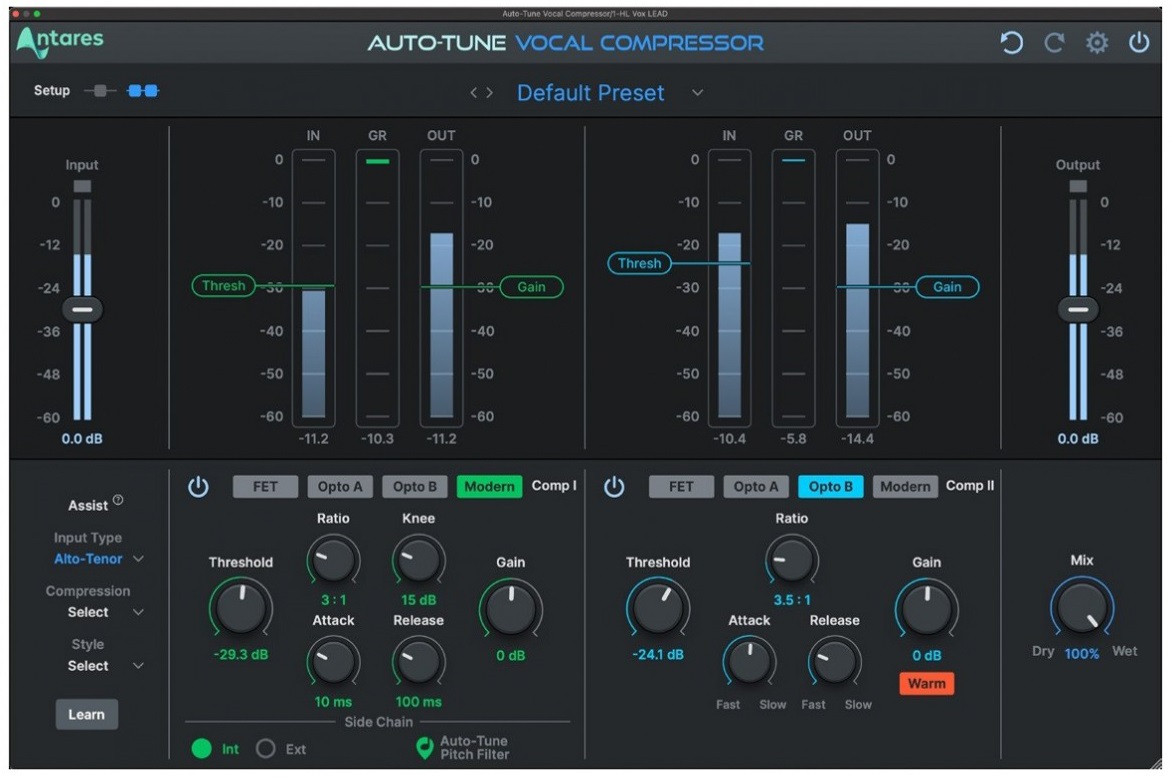Open Input Type Alto-Tenor dropdown
1172x777 pixels.
click(98, 559)
